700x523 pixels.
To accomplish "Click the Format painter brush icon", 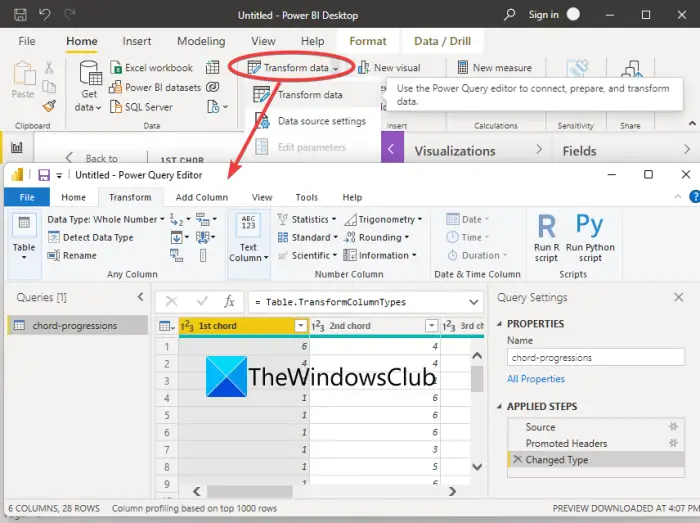I will (x=49, y=106).
